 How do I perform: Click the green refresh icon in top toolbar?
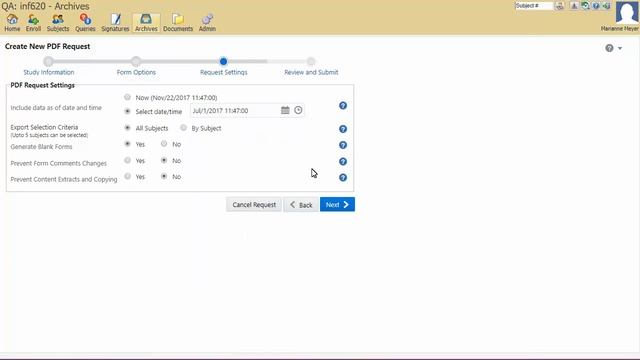[x=585, y=6]
